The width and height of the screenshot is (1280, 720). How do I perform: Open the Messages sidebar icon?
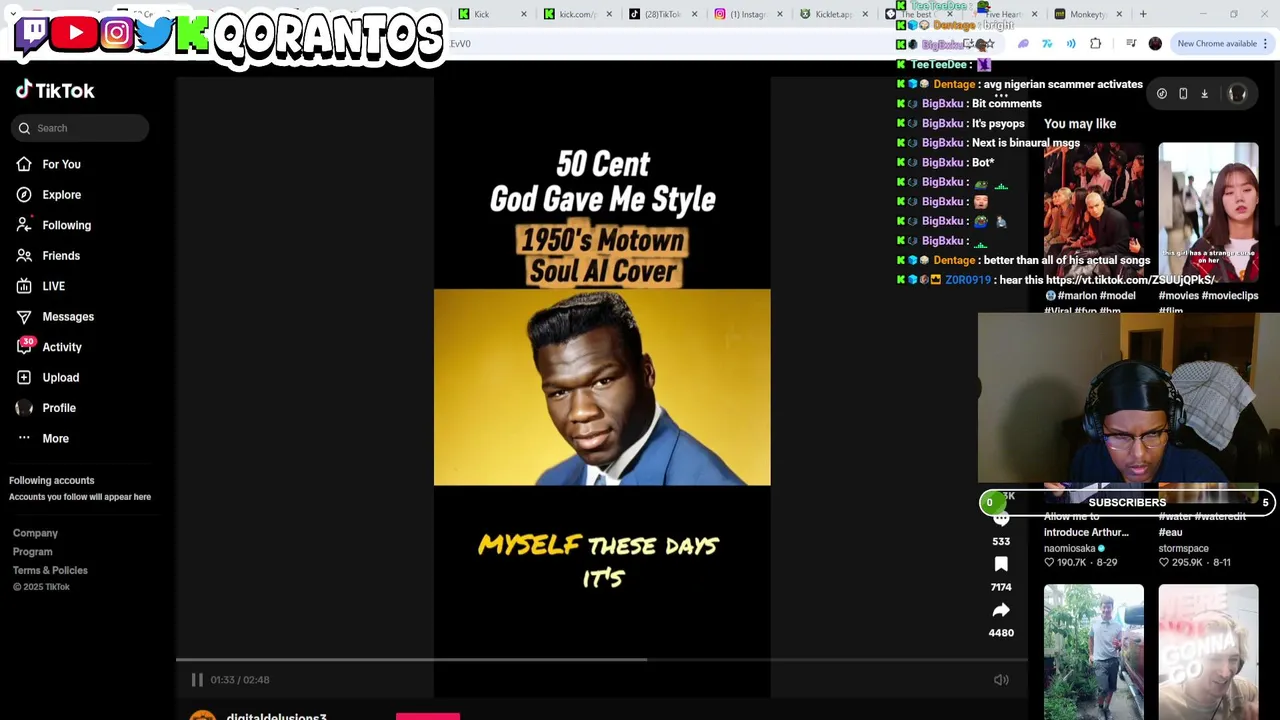coord(24,317)
